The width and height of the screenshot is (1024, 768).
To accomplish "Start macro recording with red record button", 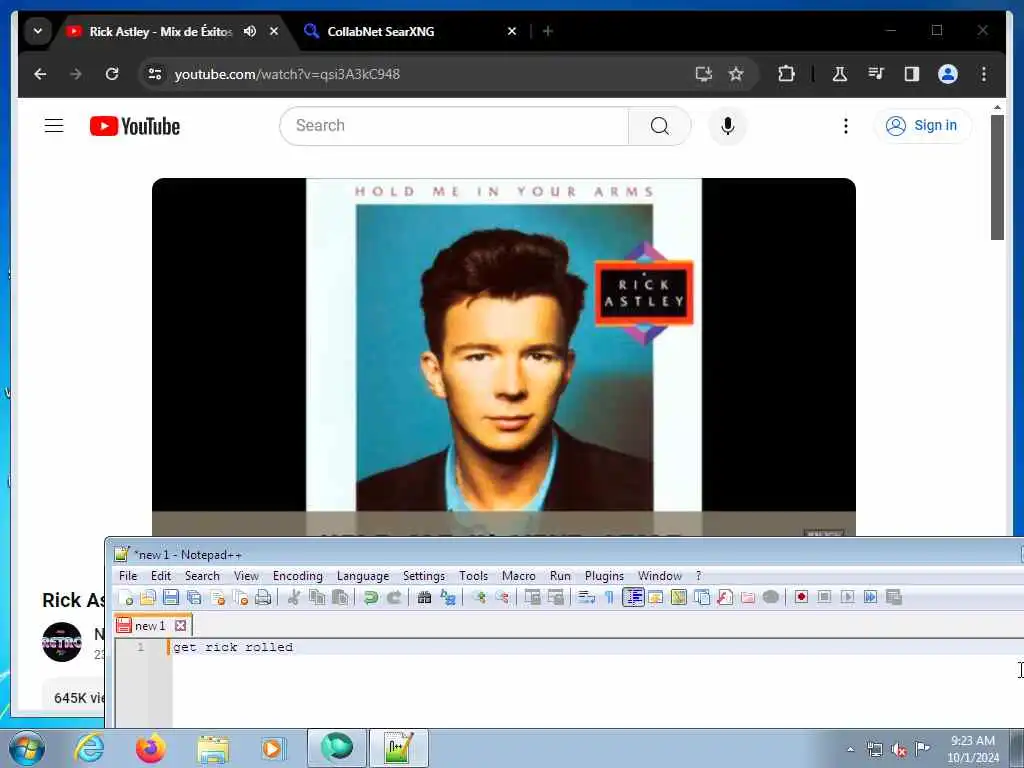I will click(x=801, y=598).
